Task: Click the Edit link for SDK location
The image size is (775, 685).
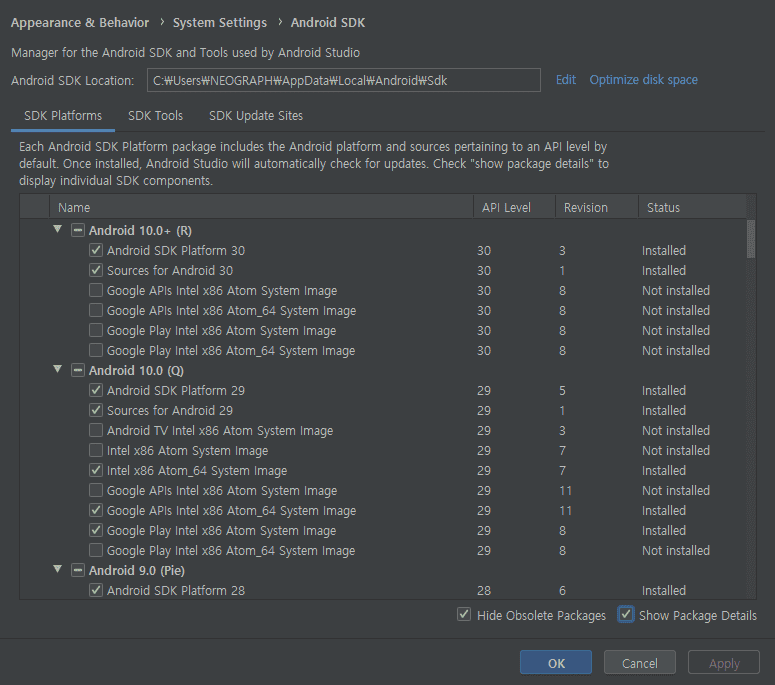Action: point(566,80)
